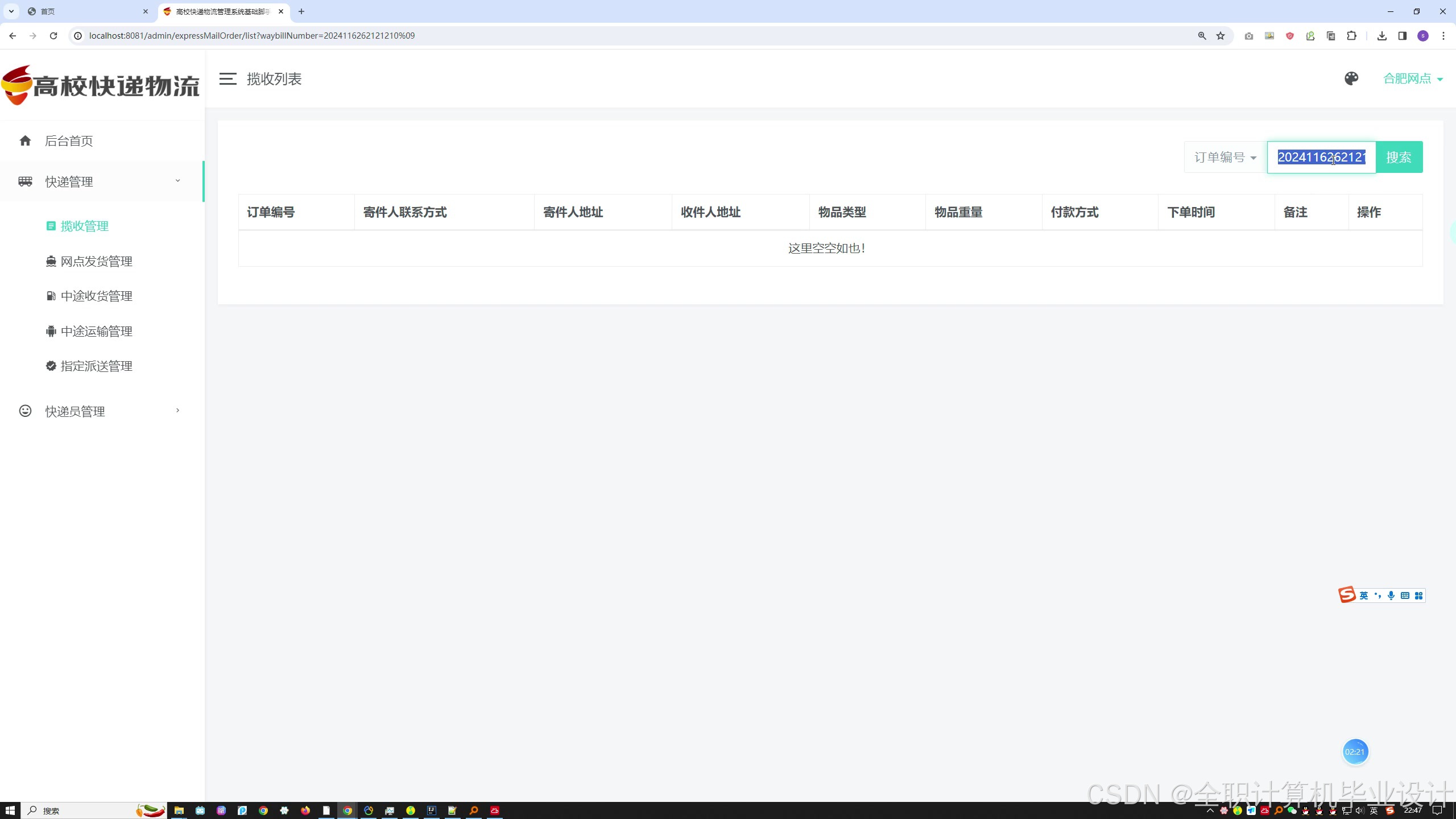
Task: Bookmark this page with the star icon
Action: pos(1221,36)
